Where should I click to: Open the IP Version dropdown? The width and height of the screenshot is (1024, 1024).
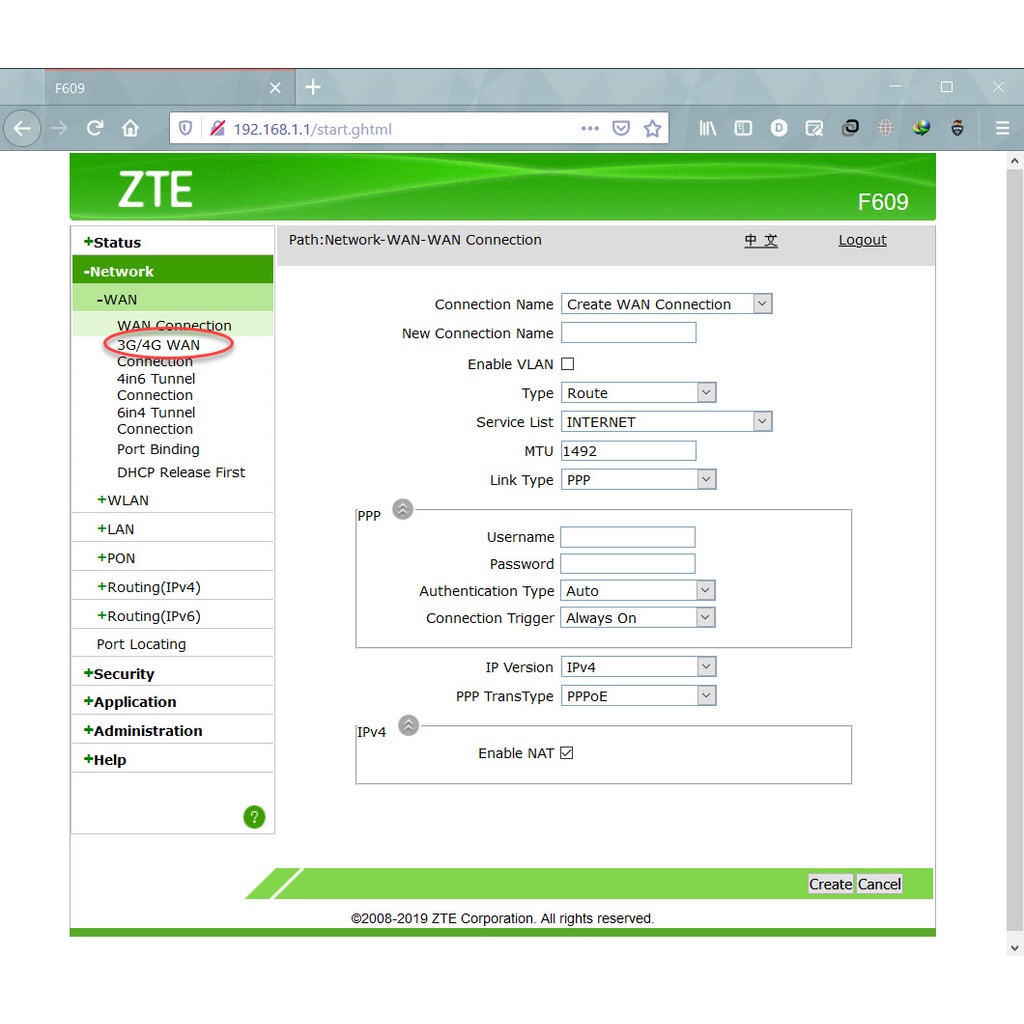pos(639,667)
